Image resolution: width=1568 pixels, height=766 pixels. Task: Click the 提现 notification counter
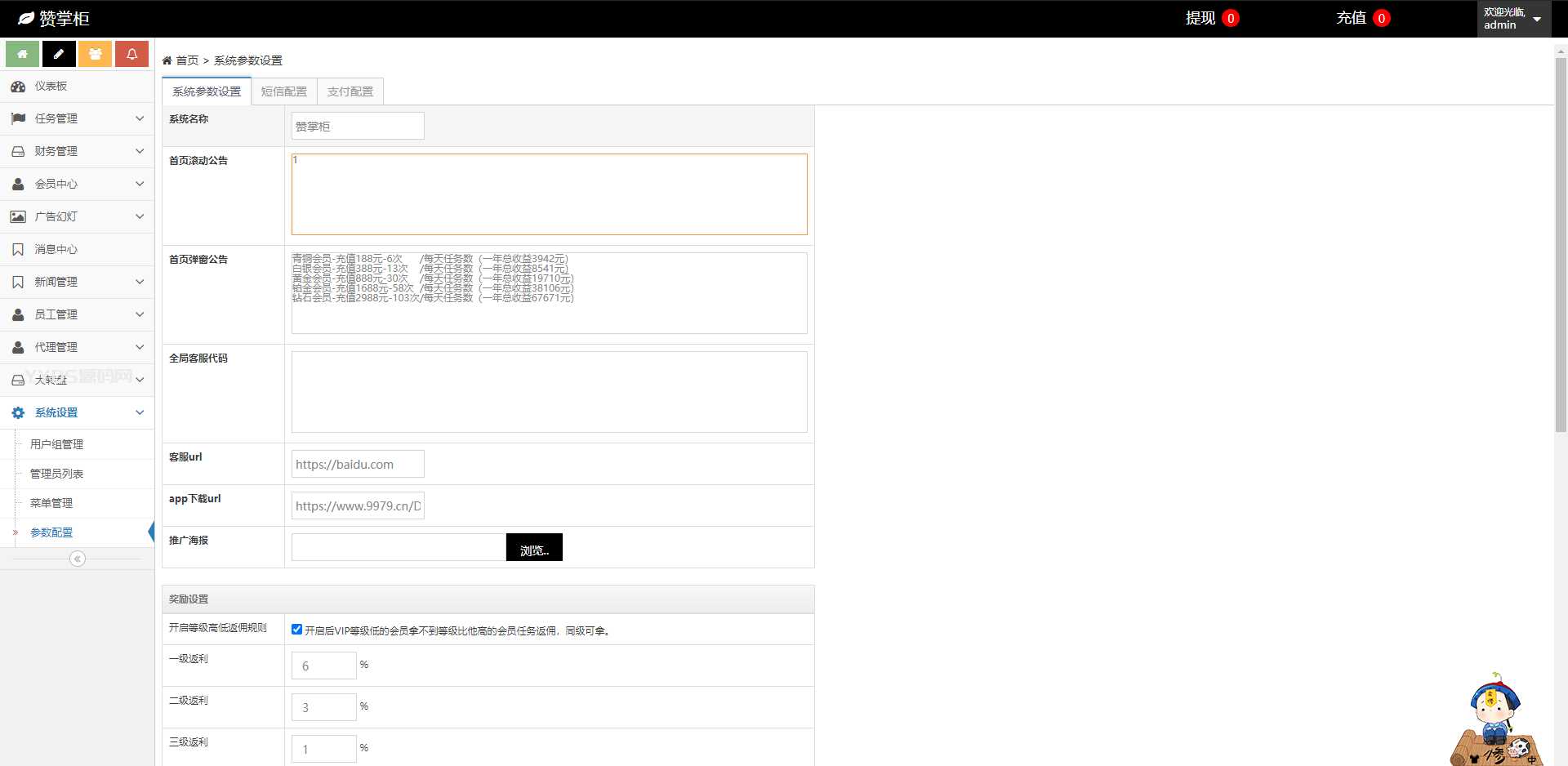tap(1230, 18)
